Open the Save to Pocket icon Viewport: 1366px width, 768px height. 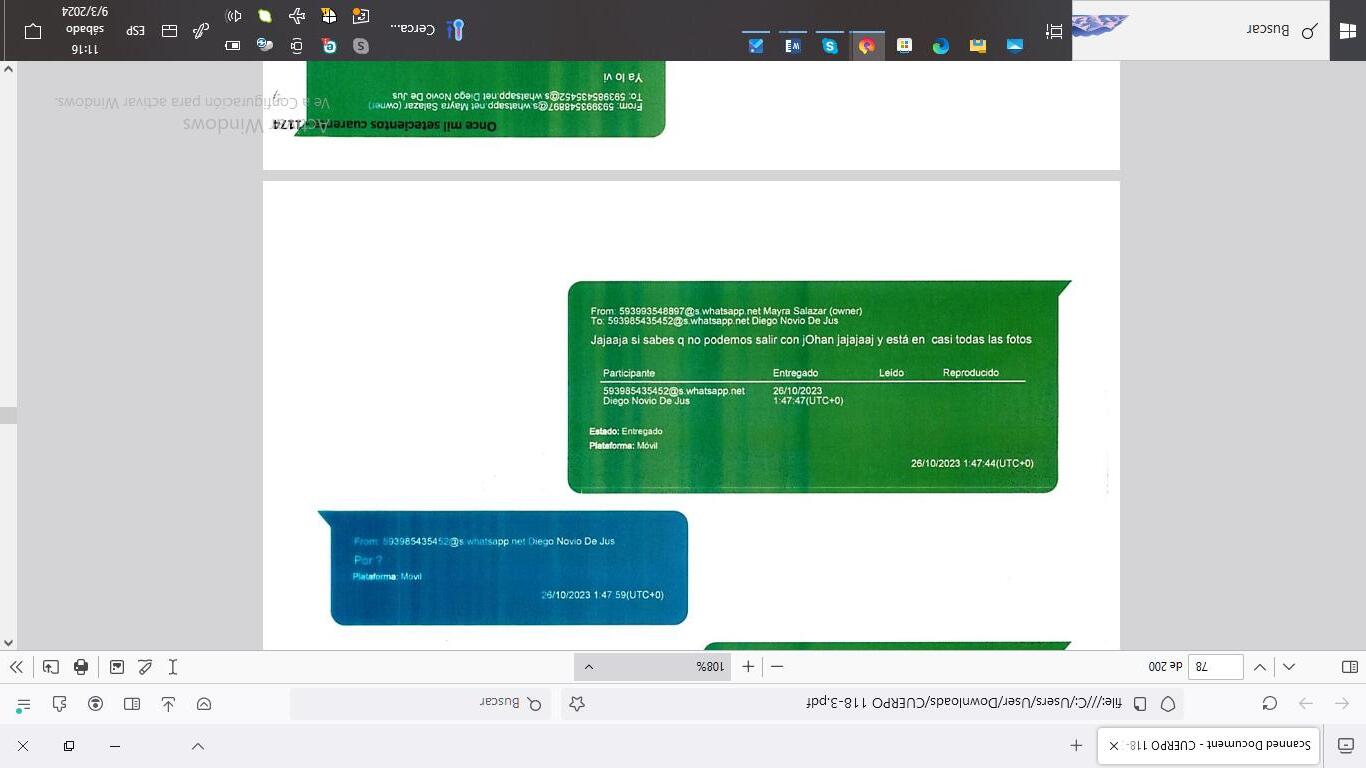pyautogui.click(x=204, y=704)
